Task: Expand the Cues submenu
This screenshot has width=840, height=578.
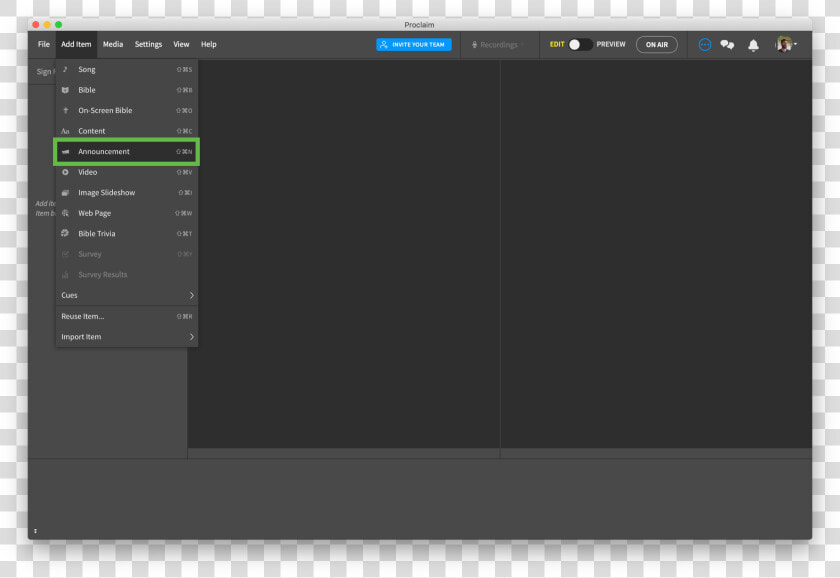Action: point(126,295)
